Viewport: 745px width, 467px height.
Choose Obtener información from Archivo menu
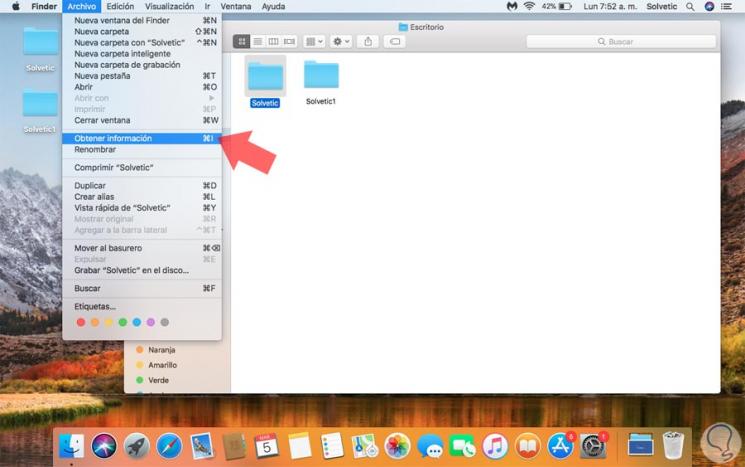[113, 138]
